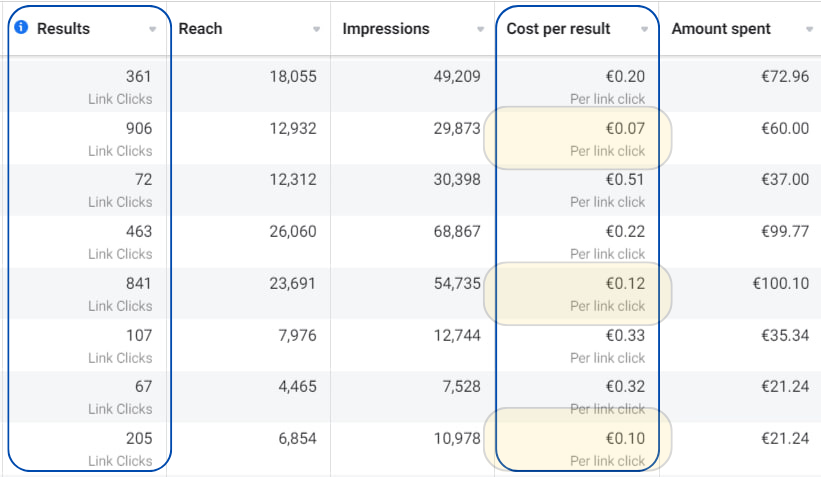Click the €100.10 amount spent value
Viewport: 821px width, 477px height.
(780, 283)
